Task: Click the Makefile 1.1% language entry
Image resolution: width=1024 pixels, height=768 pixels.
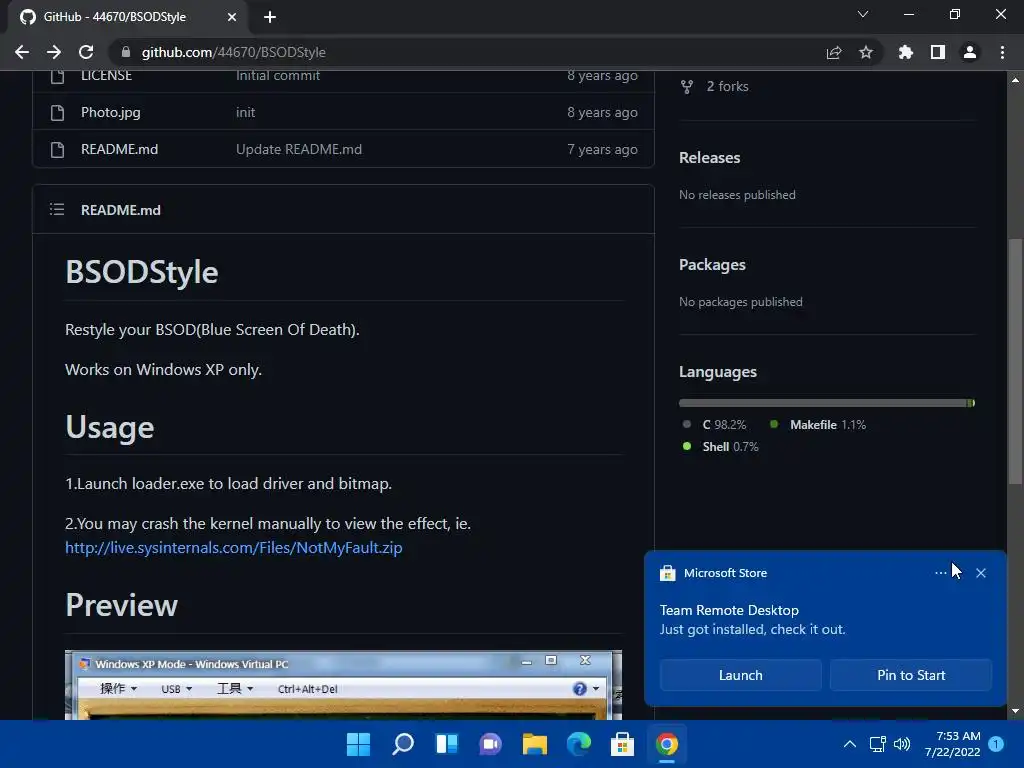Action: (818, 424)
